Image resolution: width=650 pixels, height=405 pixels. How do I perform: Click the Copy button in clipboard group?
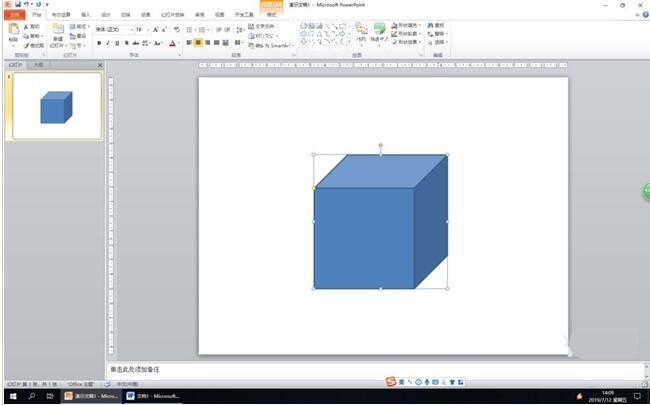[32, 36]
